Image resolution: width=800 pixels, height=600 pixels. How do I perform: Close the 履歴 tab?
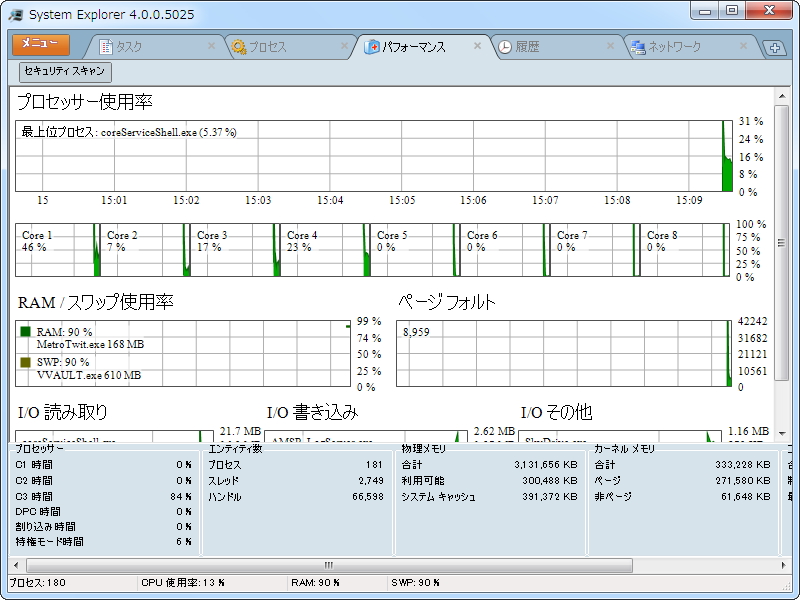pos(610,46)
